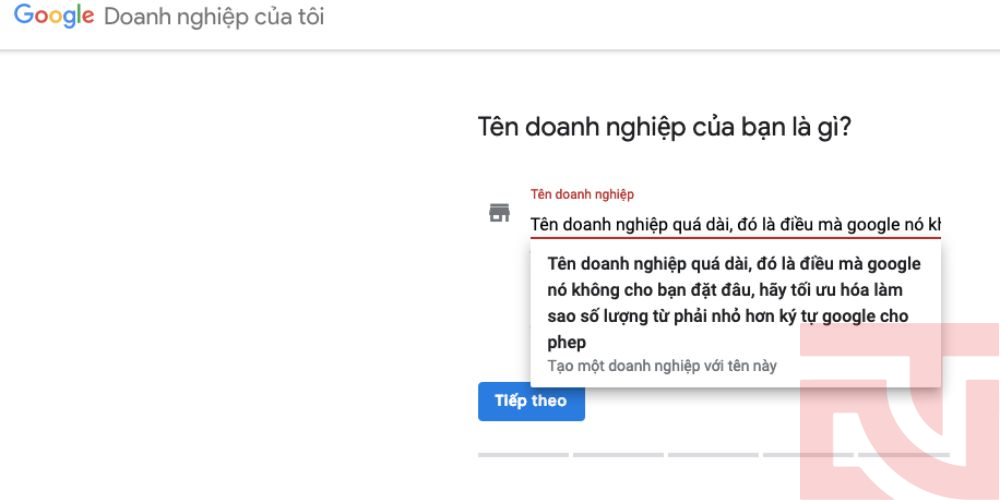The height and width of the screenshot is (500, 1000).
Task: Choose 'Tạo một doanh nghiệp với tên này'
Action: pos(662,366)
